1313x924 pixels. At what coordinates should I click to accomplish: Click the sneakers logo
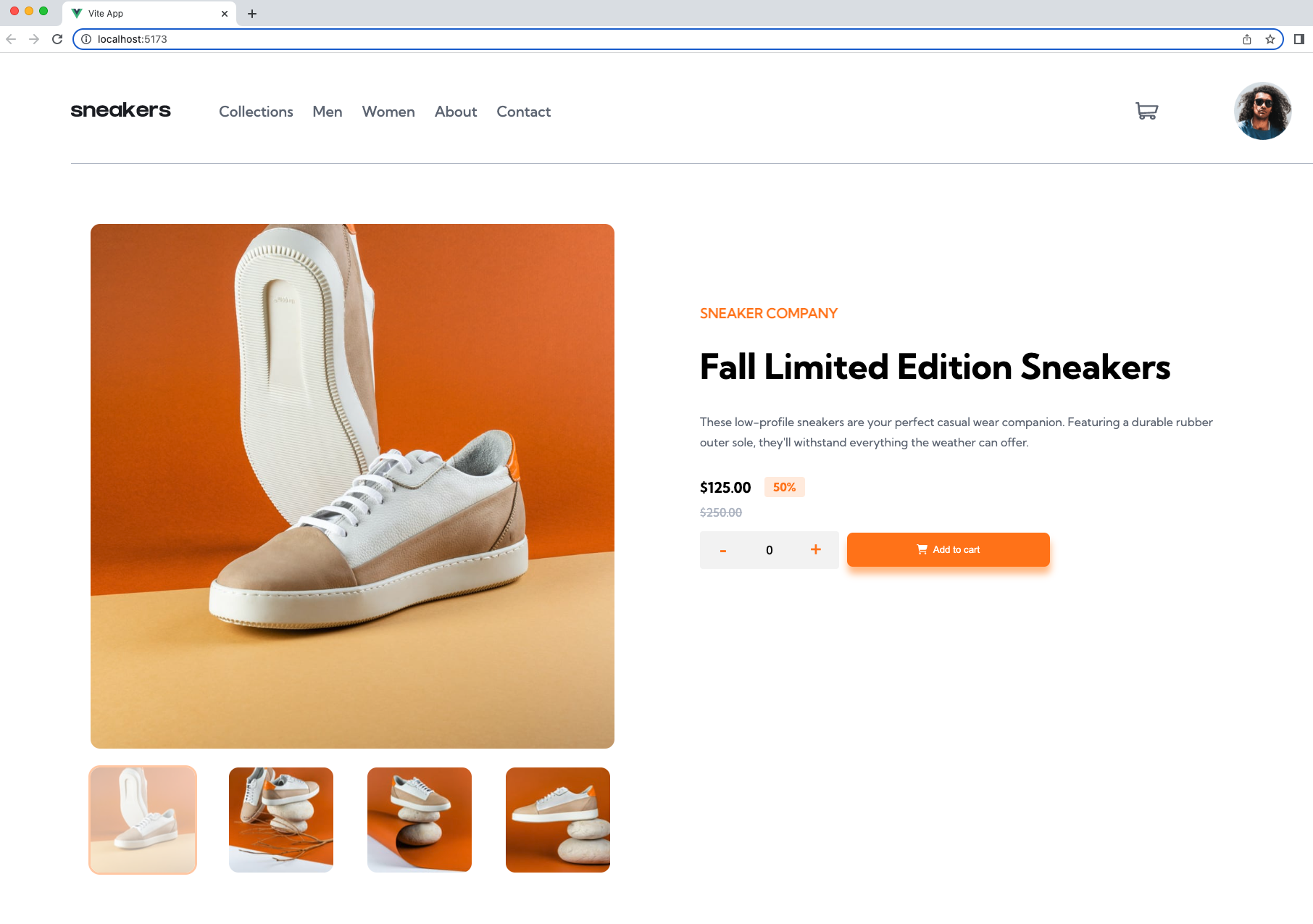point(120,110)
